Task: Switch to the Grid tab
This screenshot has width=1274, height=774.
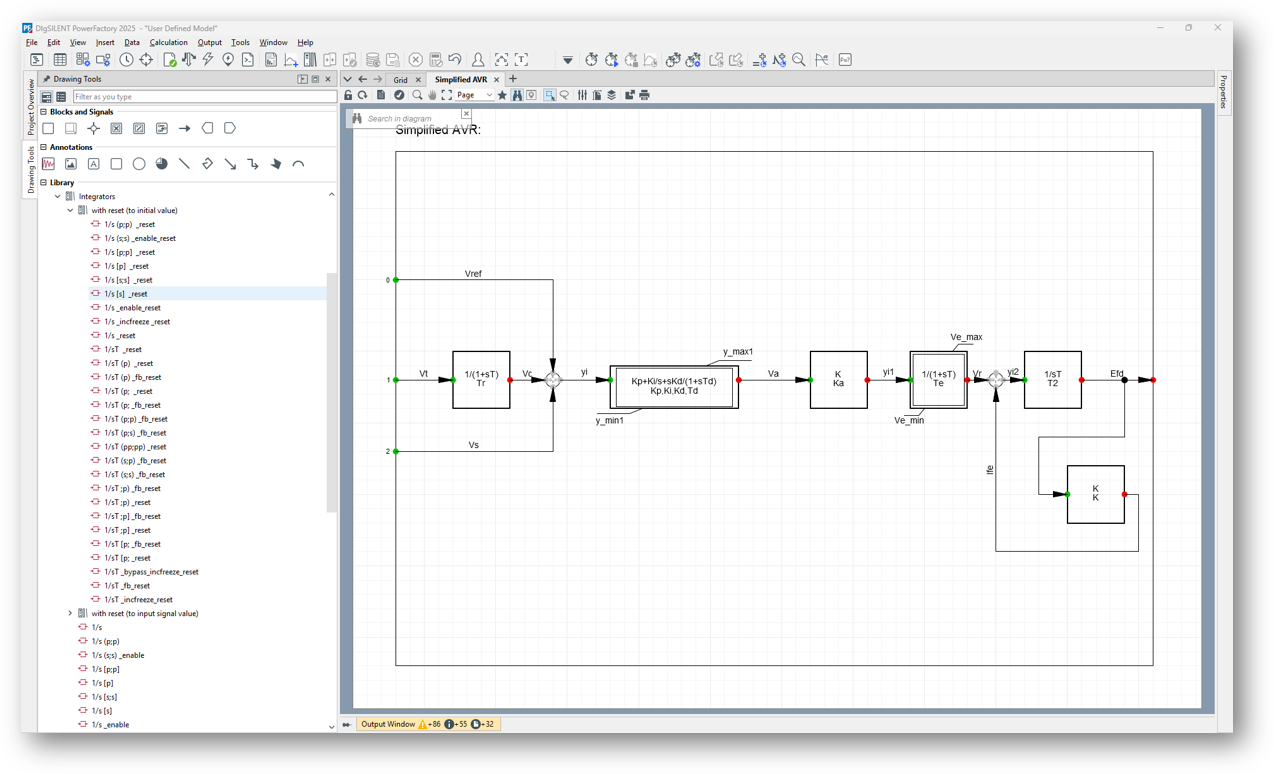Action: (400, 80)
